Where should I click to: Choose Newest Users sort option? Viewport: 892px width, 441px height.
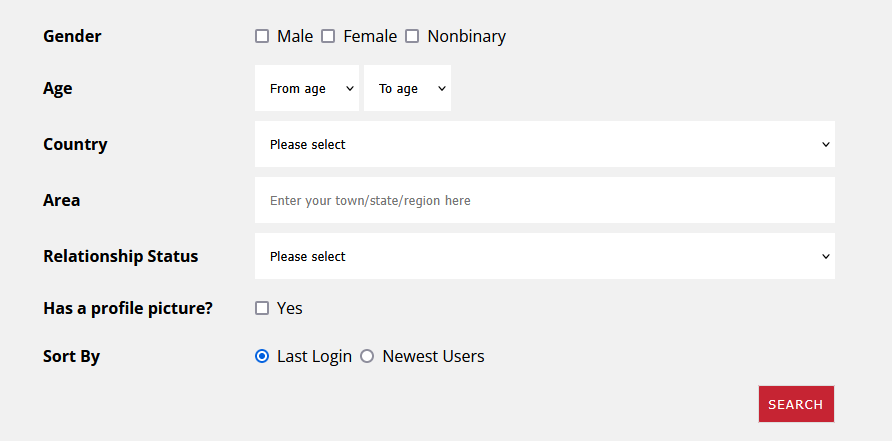pyautogui.click(x=367, y=356)
